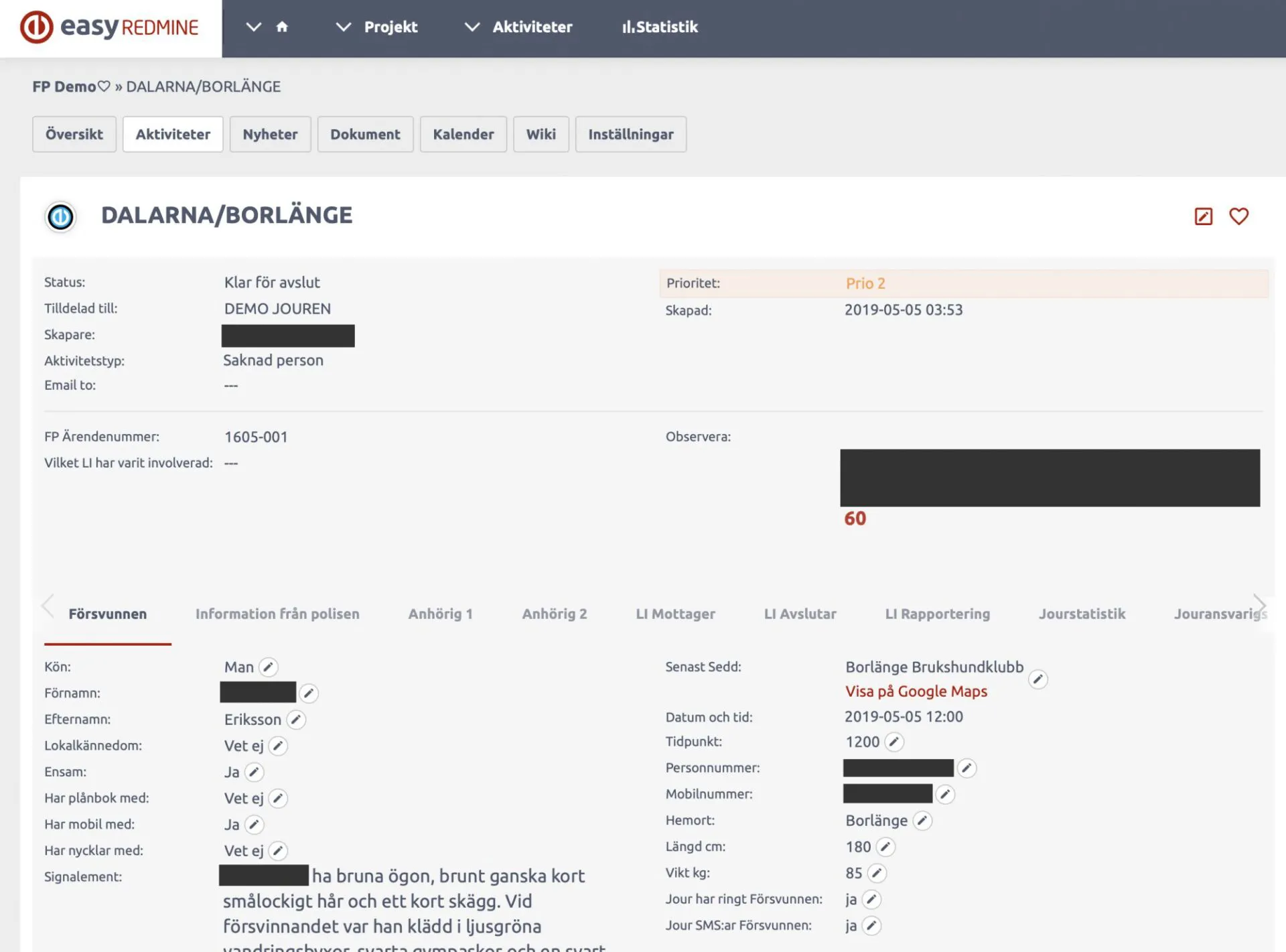Edit the Senast Sedd location with its pencil icon
The height and width of the screenshot is (952, 1286).
[1038, 679]
